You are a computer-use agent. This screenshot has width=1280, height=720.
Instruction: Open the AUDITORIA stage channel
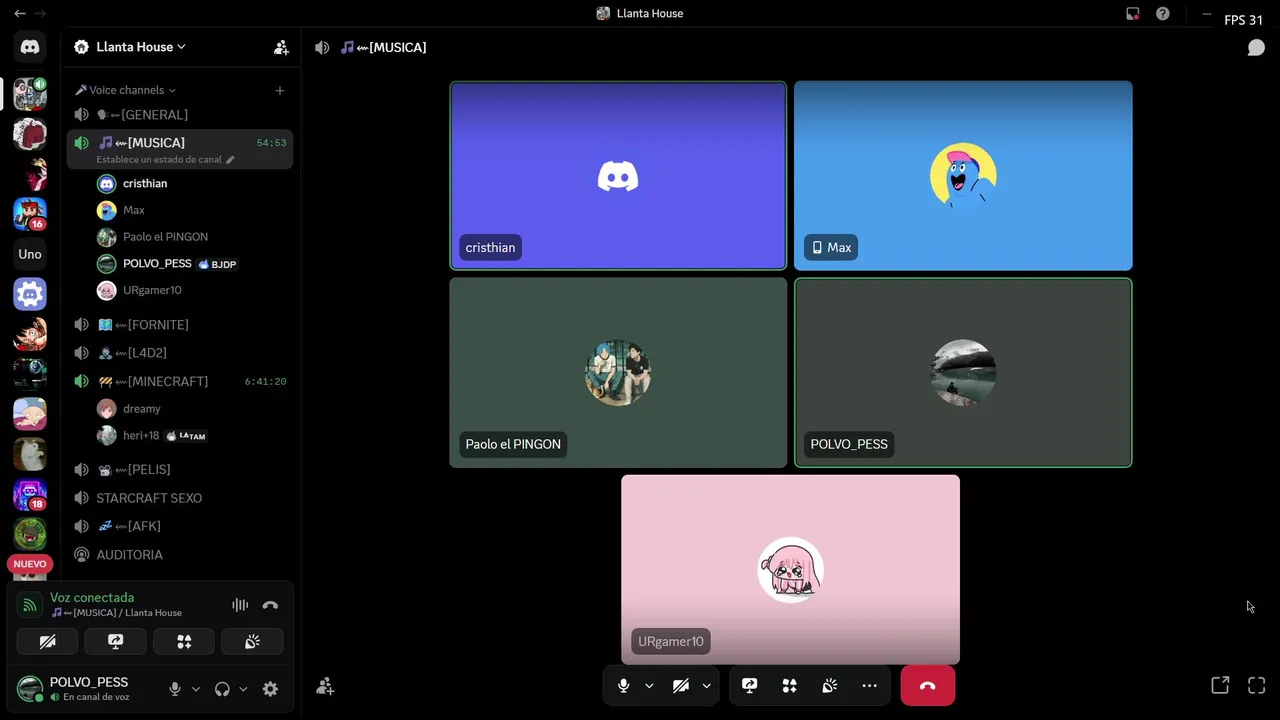(x=180, y=554)
